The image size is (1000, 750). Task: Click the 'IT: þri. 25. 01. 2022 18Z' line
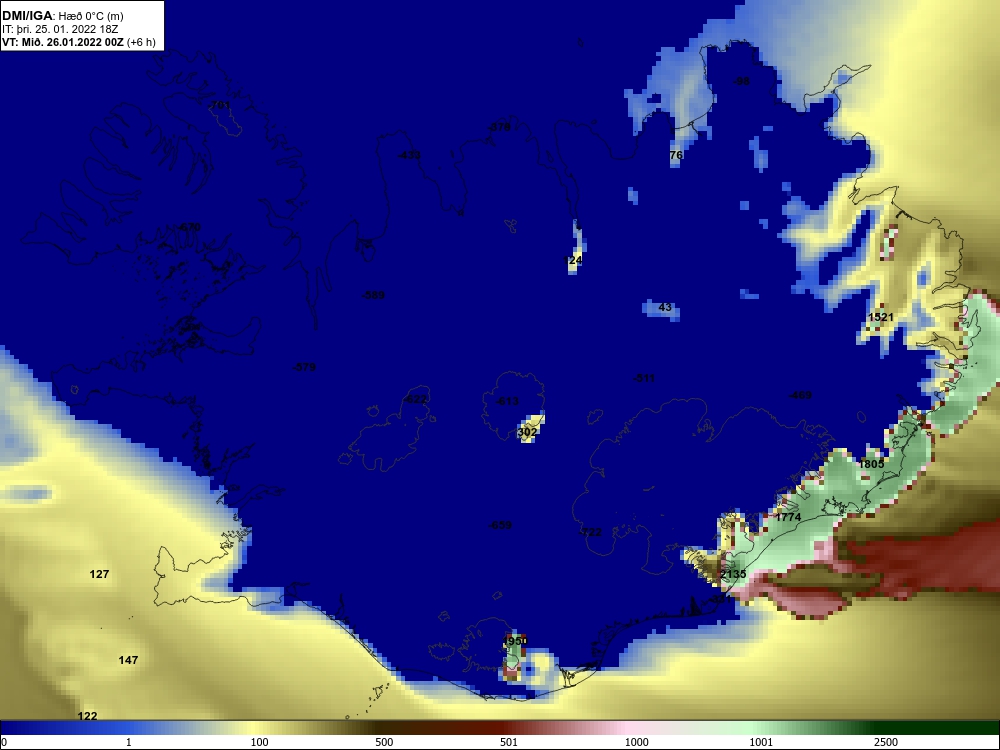(x=60, y=29)
